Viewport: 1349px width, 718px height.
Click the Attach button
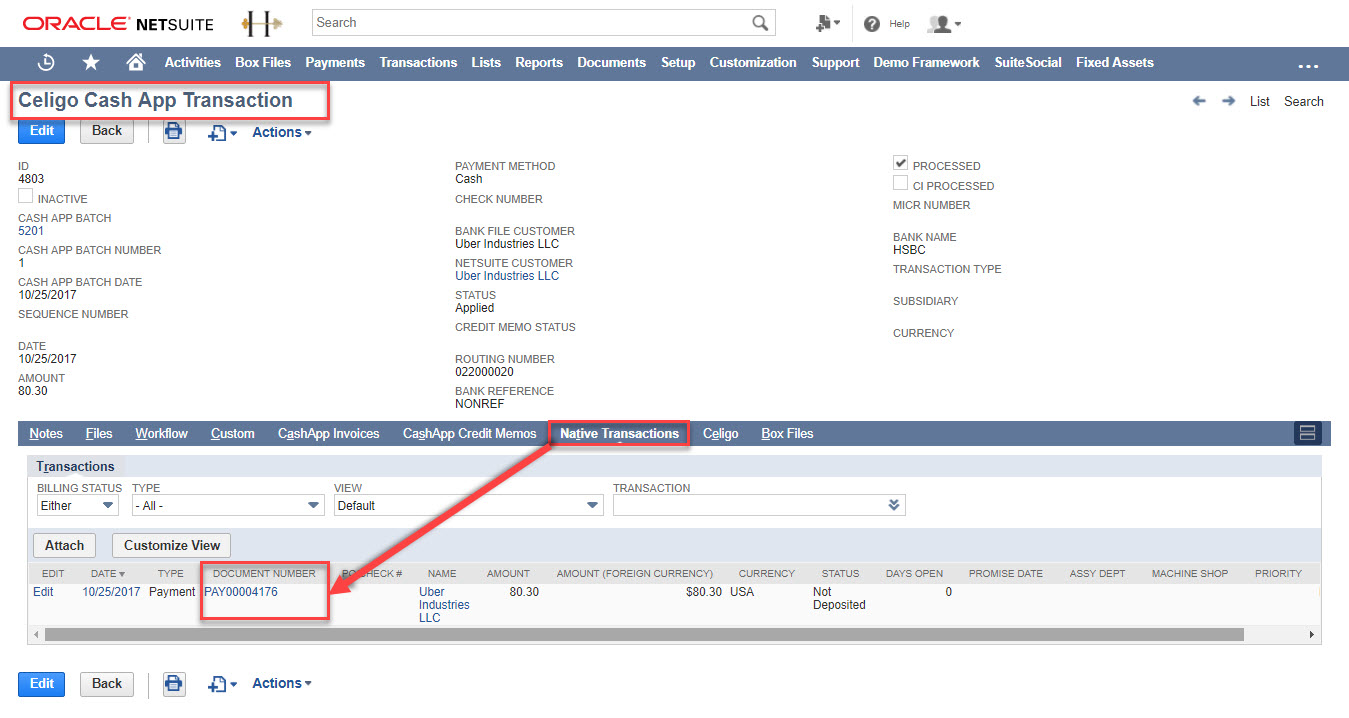click(65, 545)
